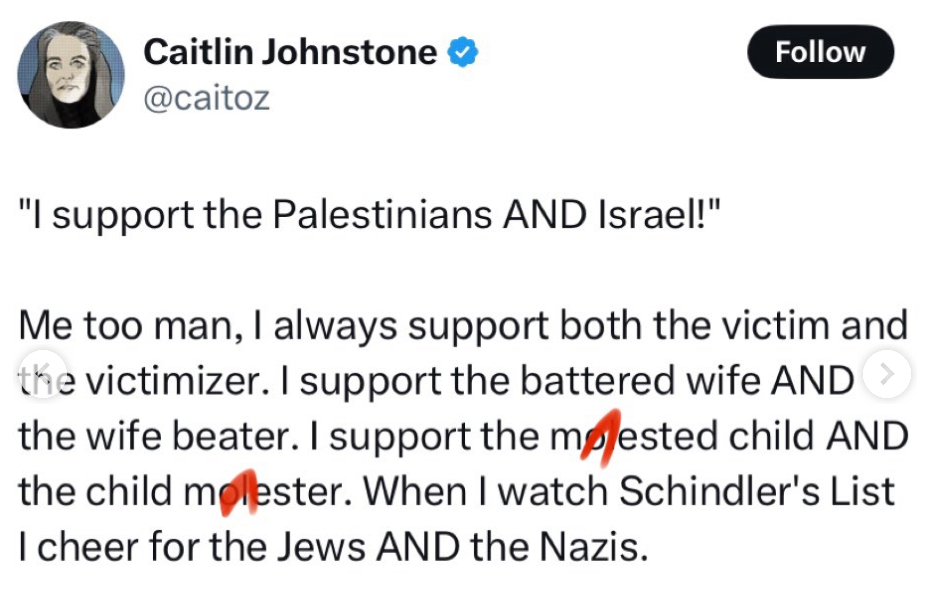Viewport: 932px width, 610px height.
Task: Click the red scribble in the "ested child" line
Action: (x=600, y=436)
